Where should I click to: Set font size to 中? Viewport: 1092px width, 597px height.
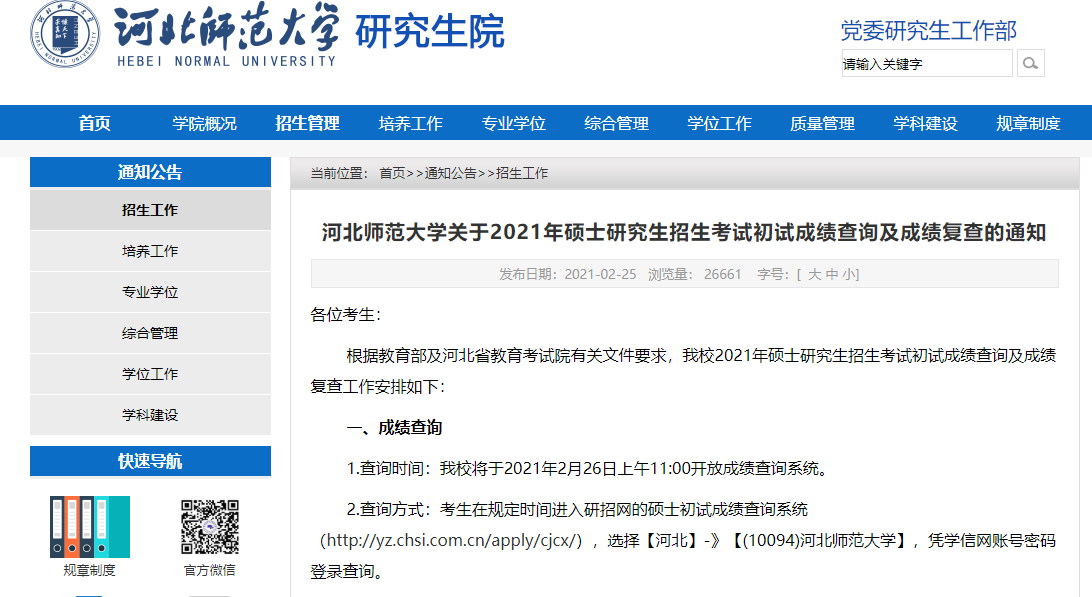(x=831, y=274)
